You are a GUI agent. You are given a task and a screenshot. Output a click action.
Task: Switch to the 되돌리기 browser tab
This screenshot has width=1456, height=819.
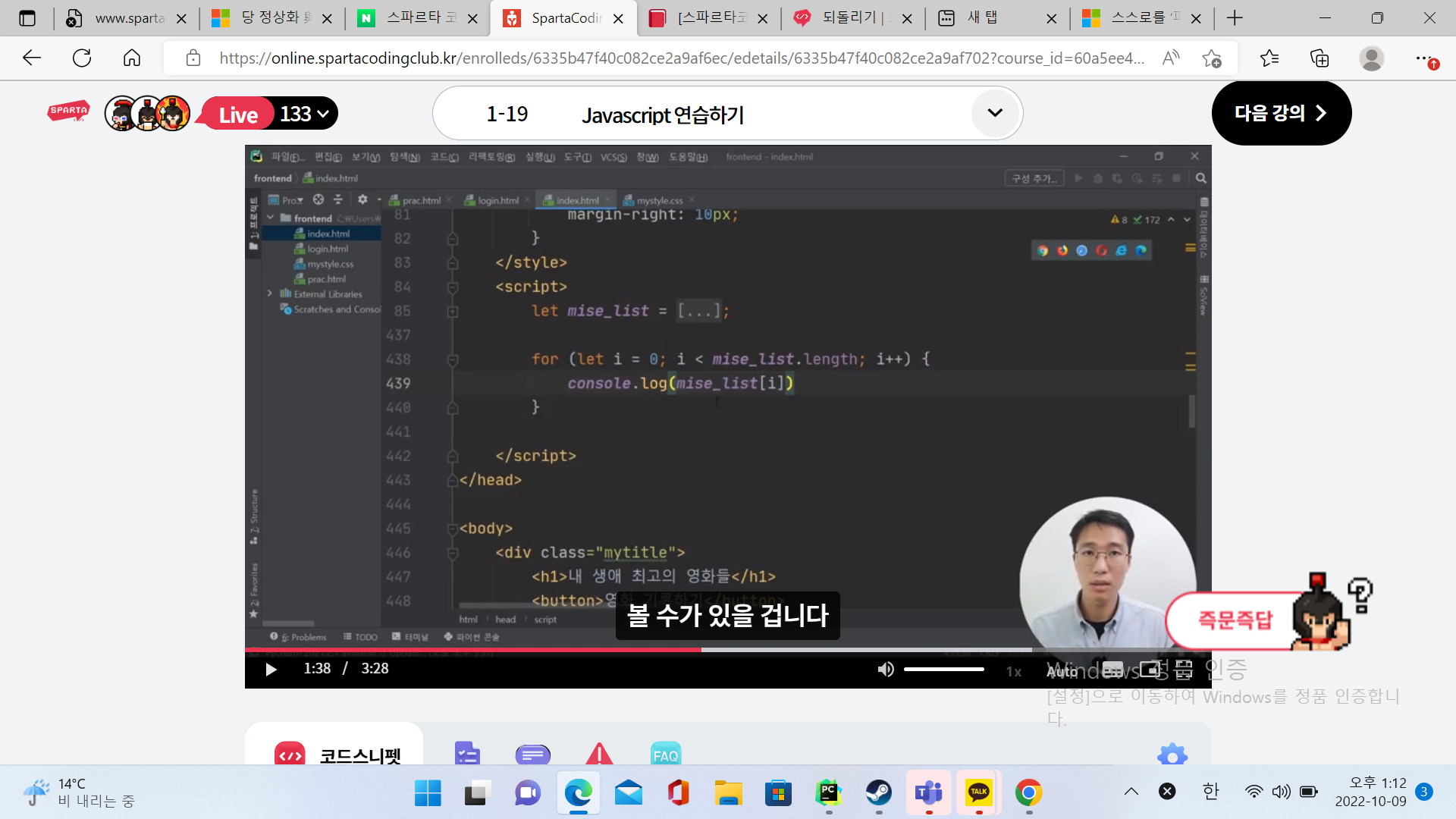(852, 18)
